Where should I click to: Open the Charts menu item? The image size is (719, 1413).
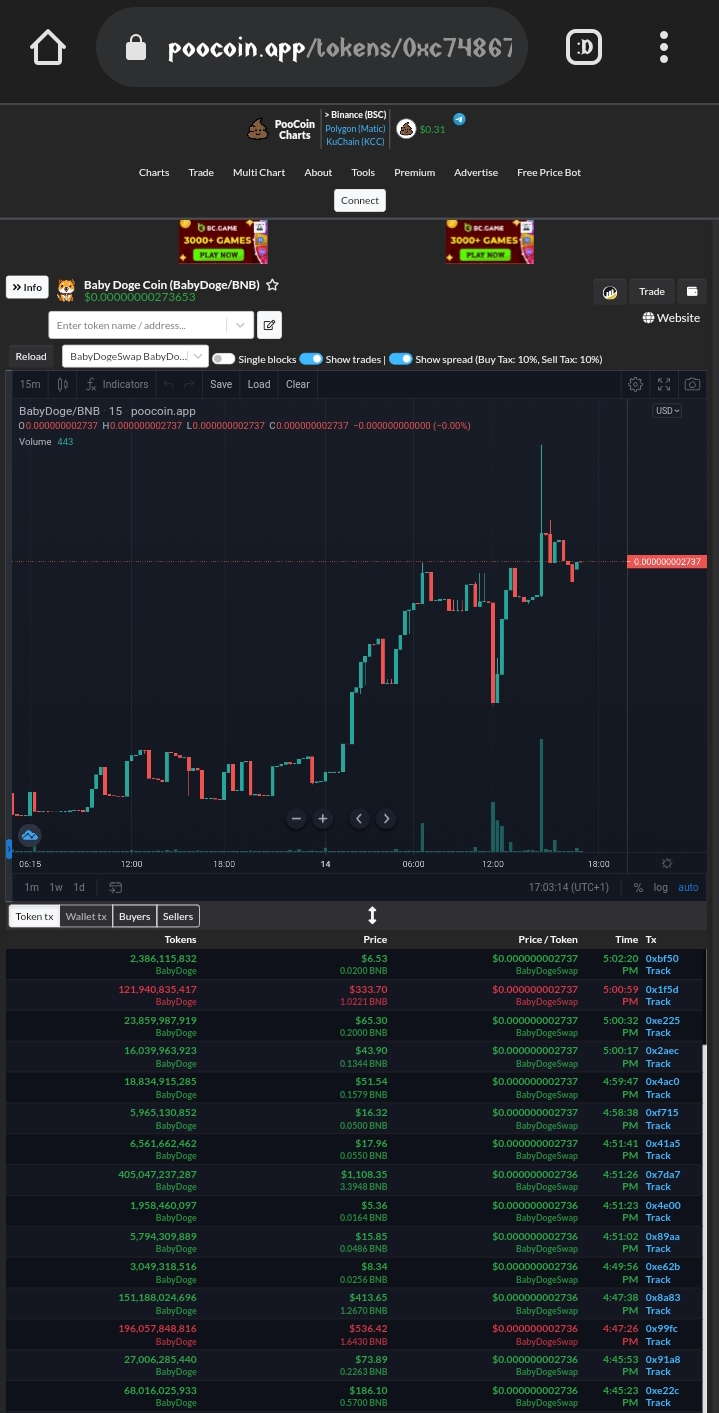click(154, 173)
